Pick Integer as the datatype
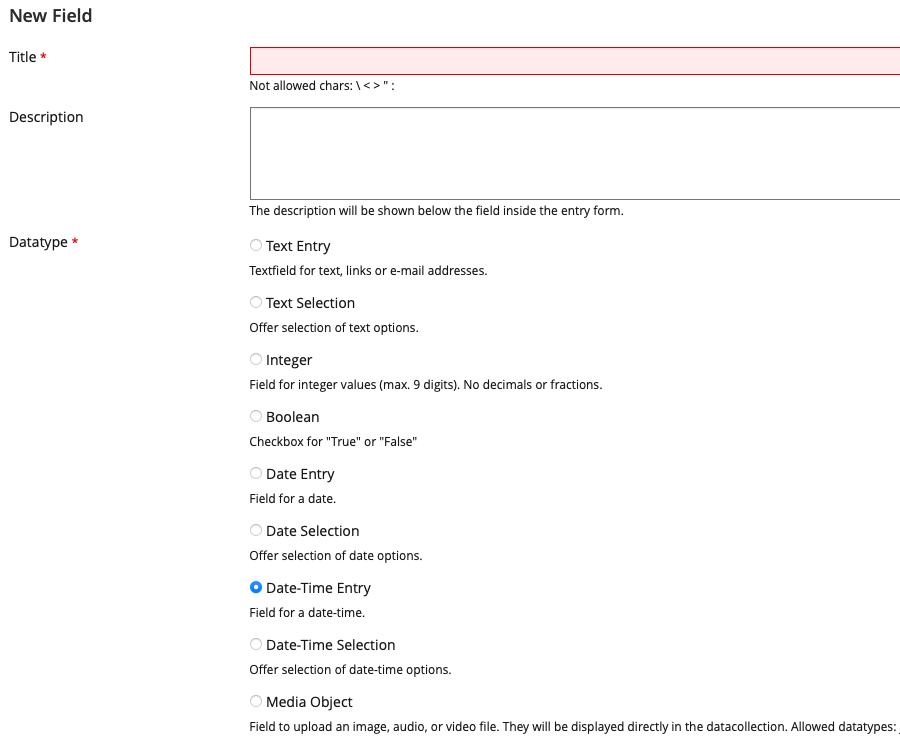This screenshot has height=745, width=900. 256,359
